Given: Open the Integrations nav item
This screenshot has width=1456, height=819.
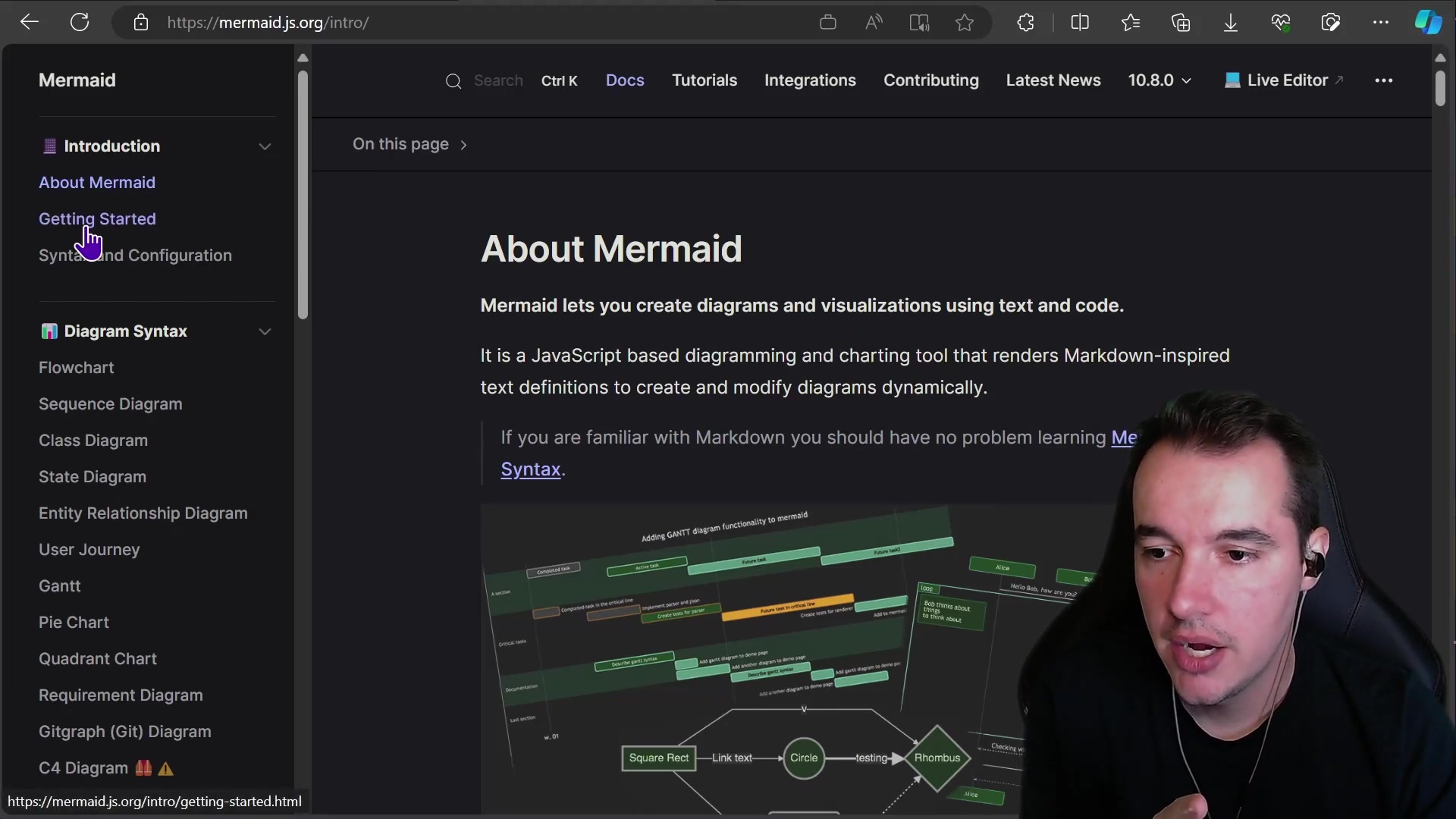Looking at the screenshot, I should coord(810,80).
